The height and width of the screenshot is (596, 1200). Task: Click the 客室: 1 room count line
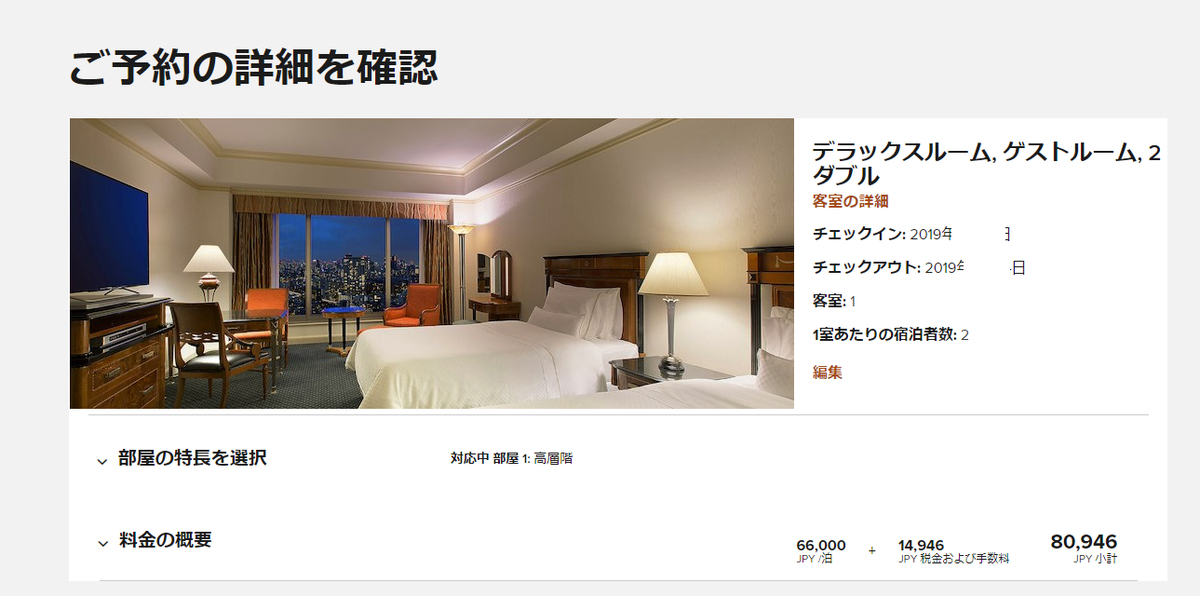pyautogui.click(x=834, y=301)
